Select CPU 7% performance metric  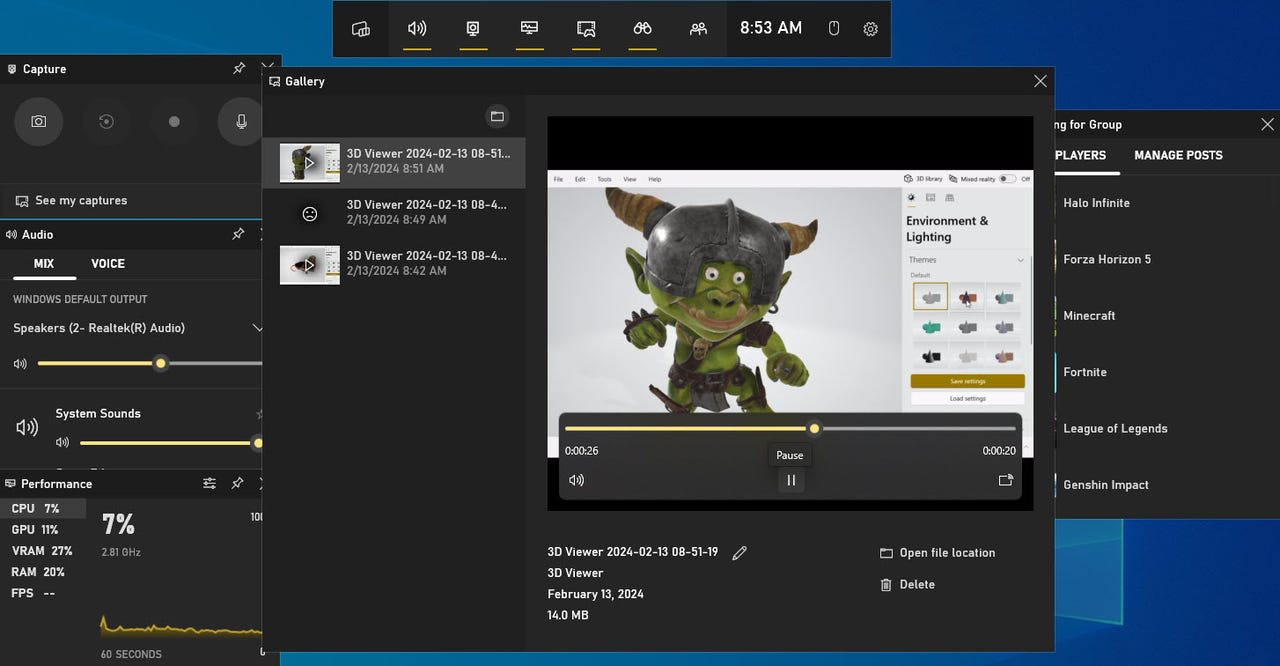[x=43, y=508]
